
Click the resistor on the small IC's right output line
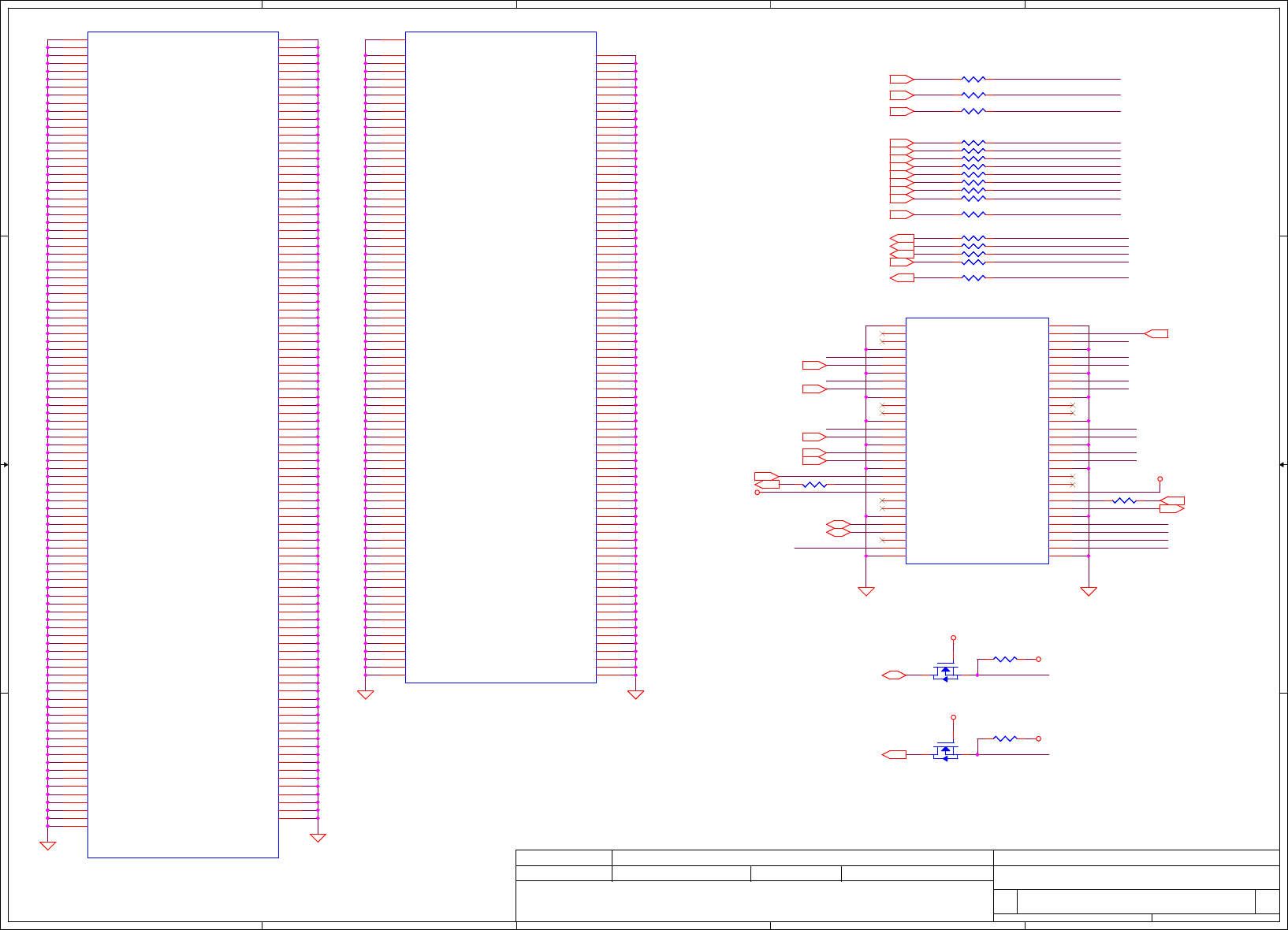point(1124,500)
